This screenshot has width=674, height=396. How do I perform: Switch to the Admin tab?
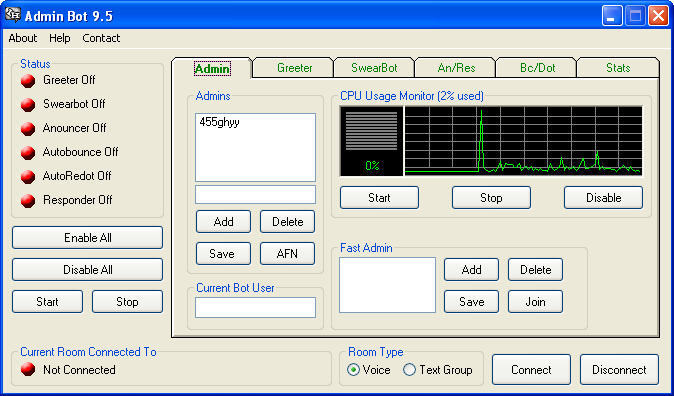click(212, 68)
